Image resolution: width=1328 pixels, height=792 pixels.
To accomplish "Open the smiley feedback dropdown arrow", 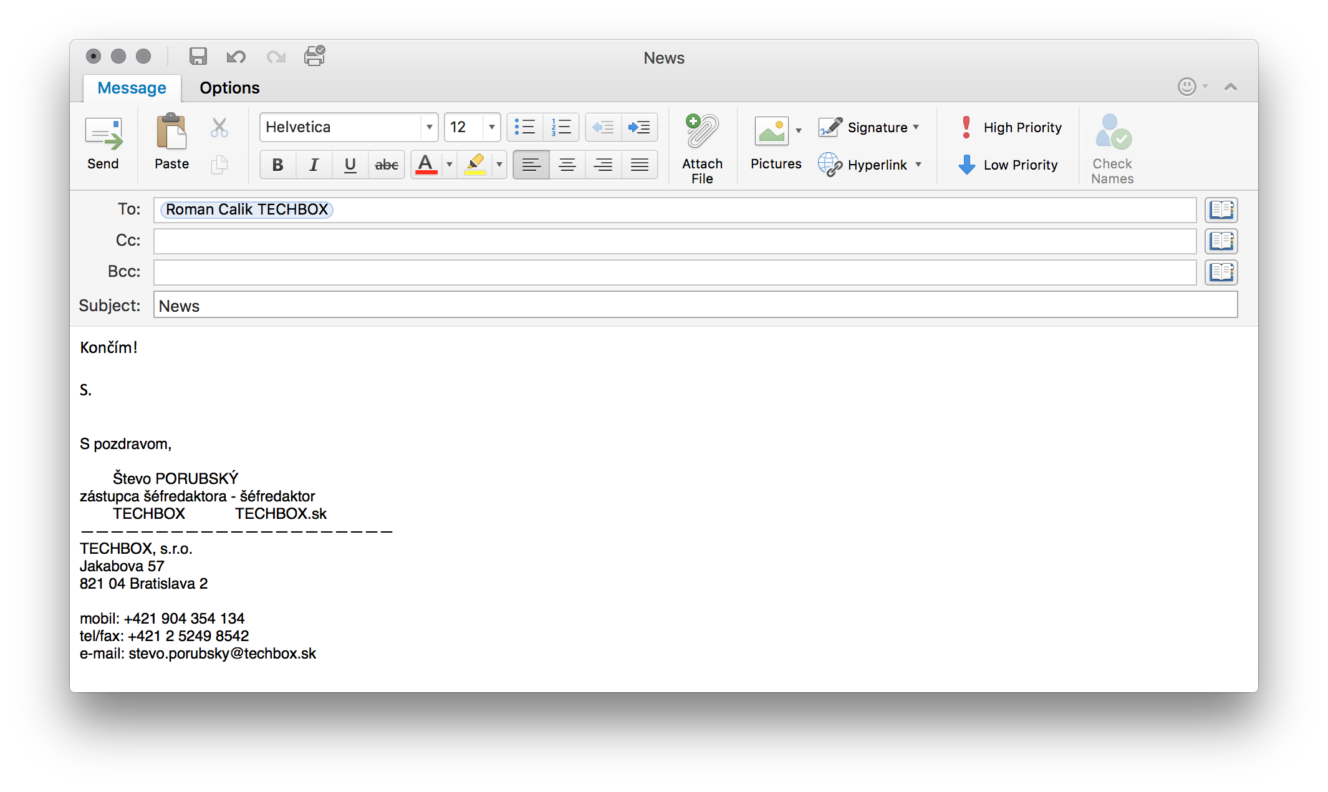I will point(1205,87).
